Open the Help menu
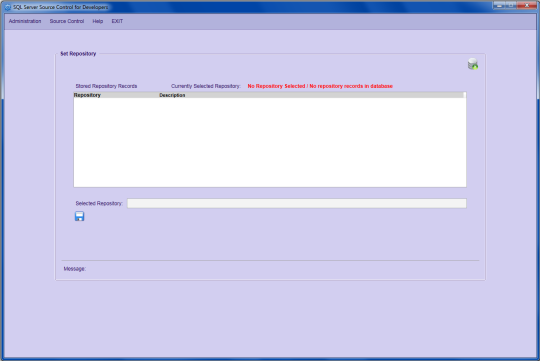Image resolution: width=540 pixels, height=361 pixels. click(x=98, y=21)
